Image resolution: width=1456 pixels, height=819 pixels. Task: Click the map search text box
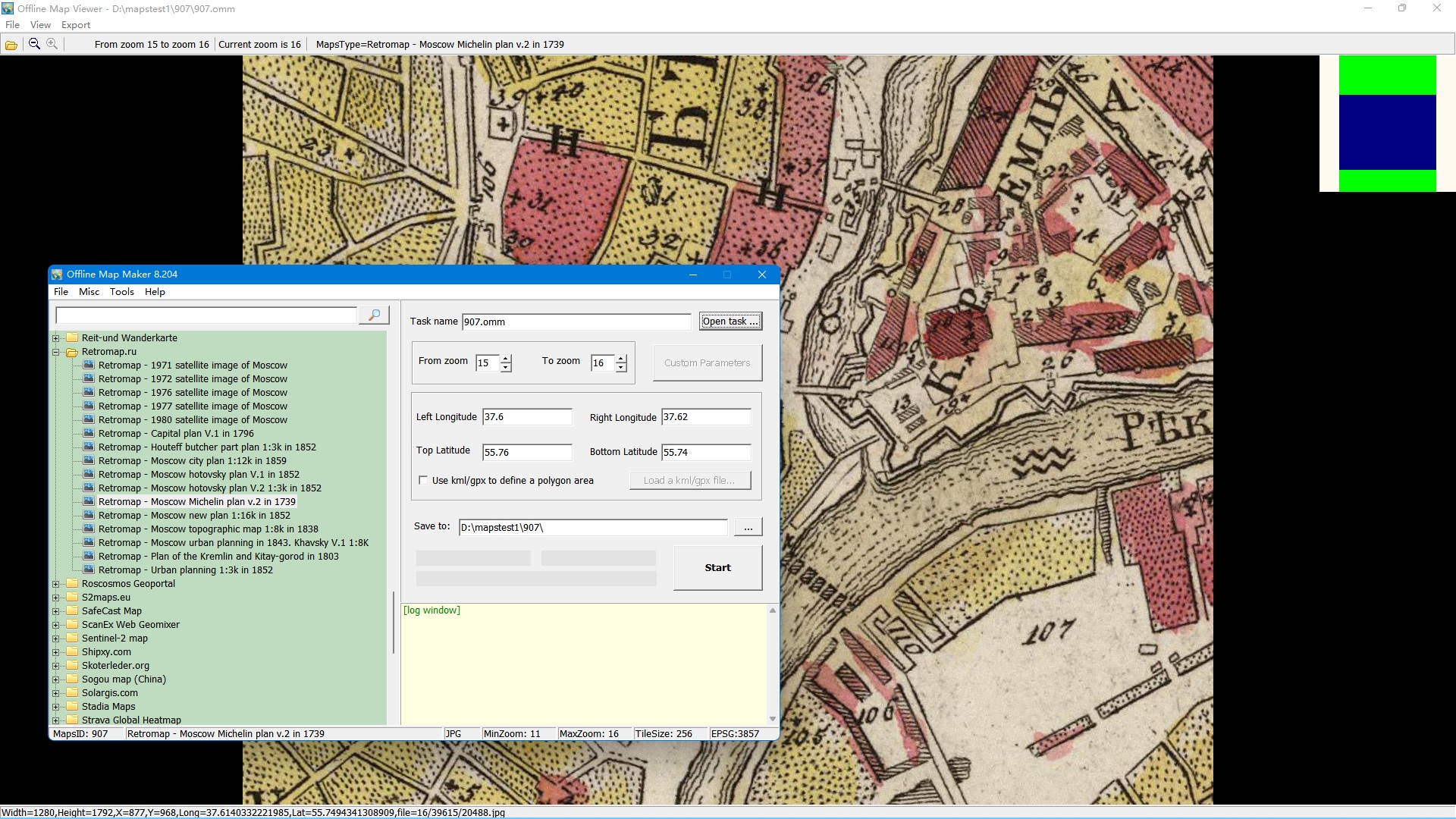(x=206, y=315)
